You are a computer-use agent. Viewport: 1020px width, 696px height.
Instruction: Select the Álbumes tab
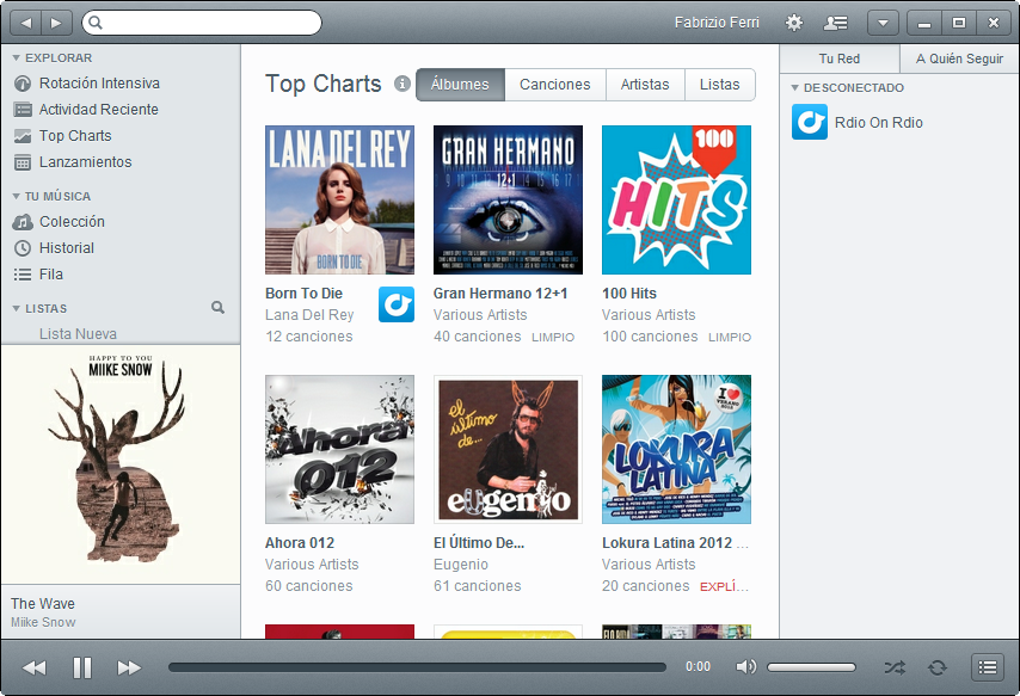tap(460, 85)
